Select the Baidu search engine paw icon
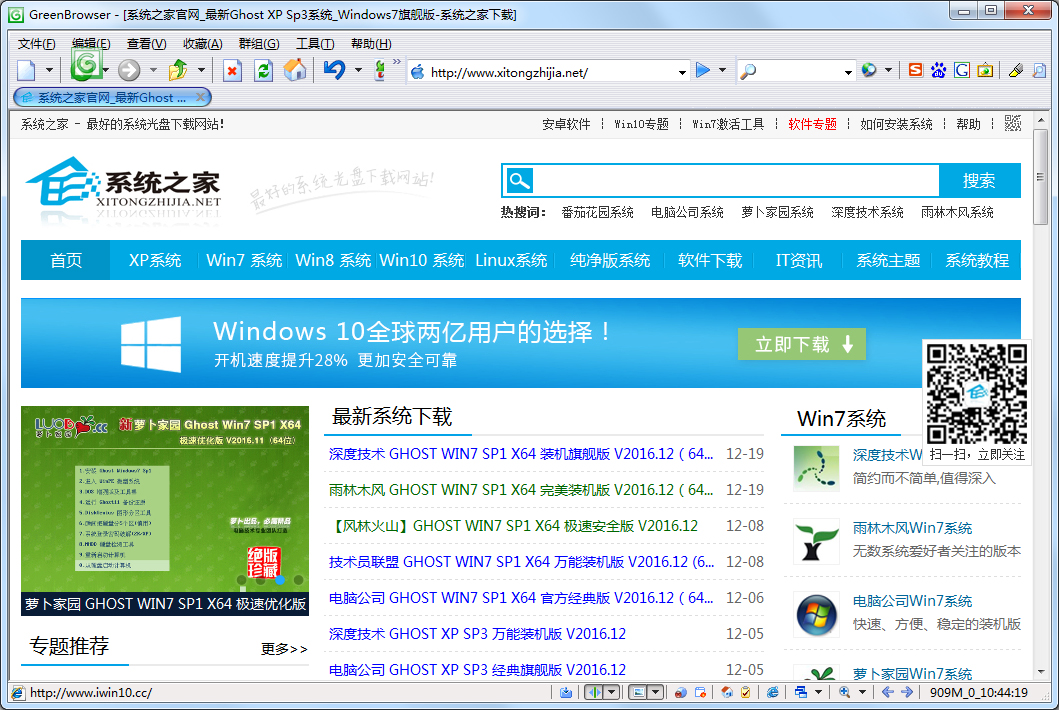 point(938,70)
